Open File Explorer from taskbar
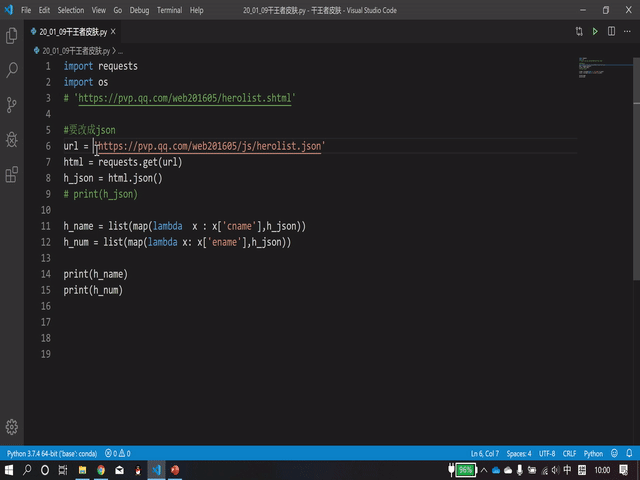 [x=82, y=470]
